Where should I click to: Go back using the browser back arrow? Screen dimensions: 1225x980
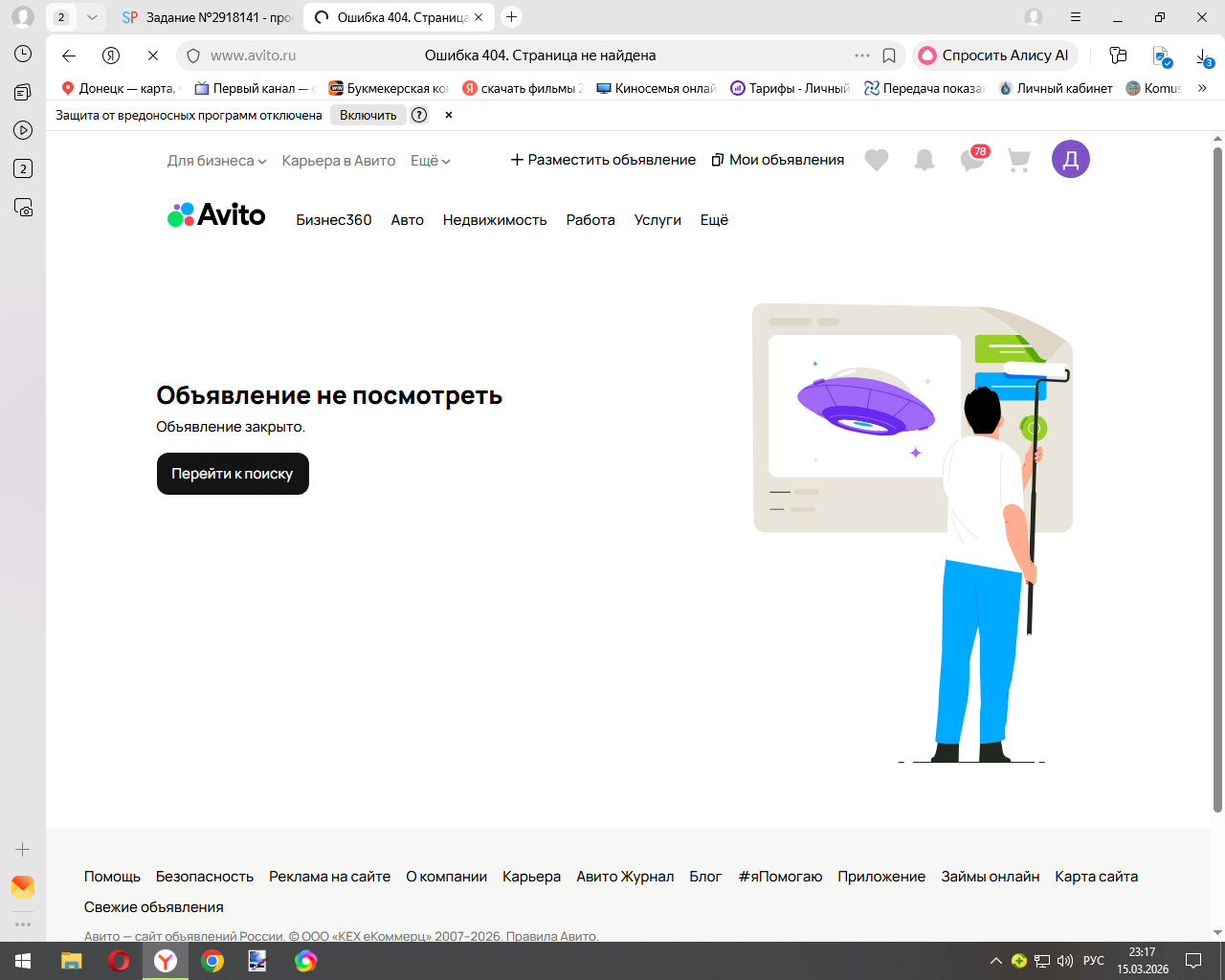pyautogui.click(x=69, y=56)
